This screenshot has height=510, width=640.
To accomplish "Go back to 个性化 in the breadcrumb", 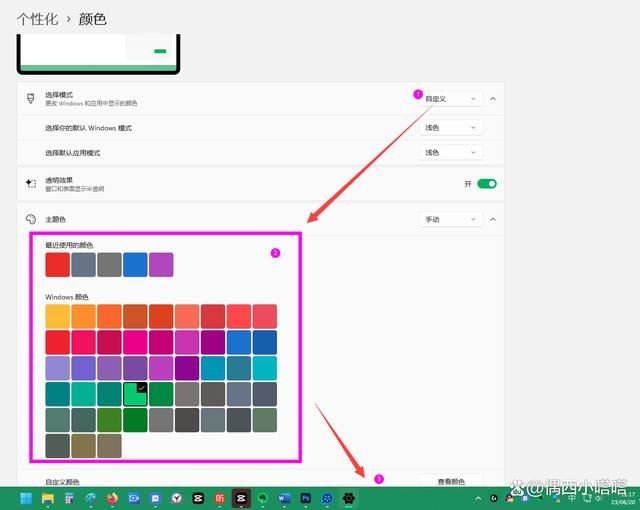I will coord(38,19).
